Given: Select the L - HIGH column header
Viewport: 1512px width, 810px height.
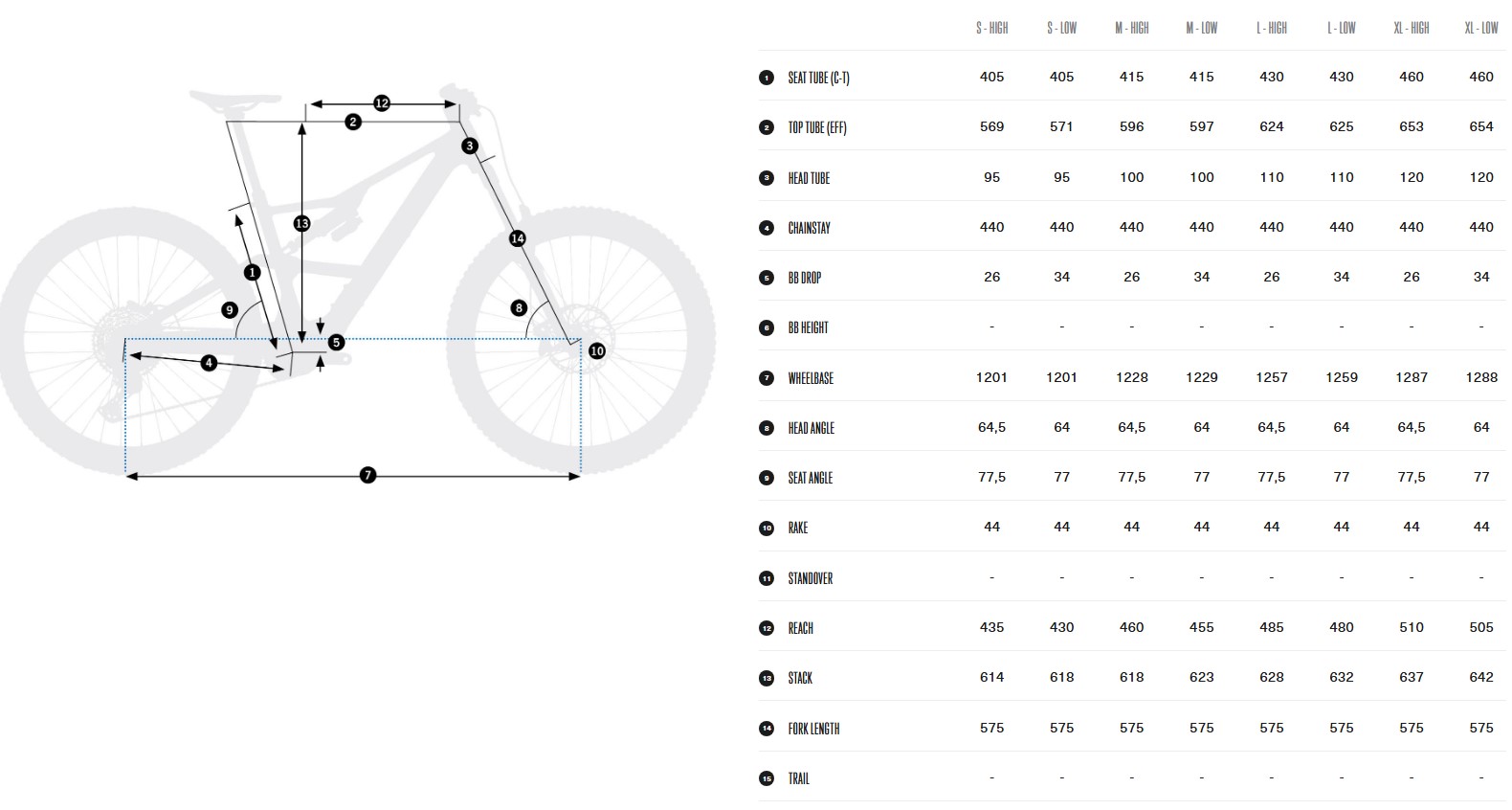Looking at the screenshot, I should pyautogui.click(x=1271, y=29).
